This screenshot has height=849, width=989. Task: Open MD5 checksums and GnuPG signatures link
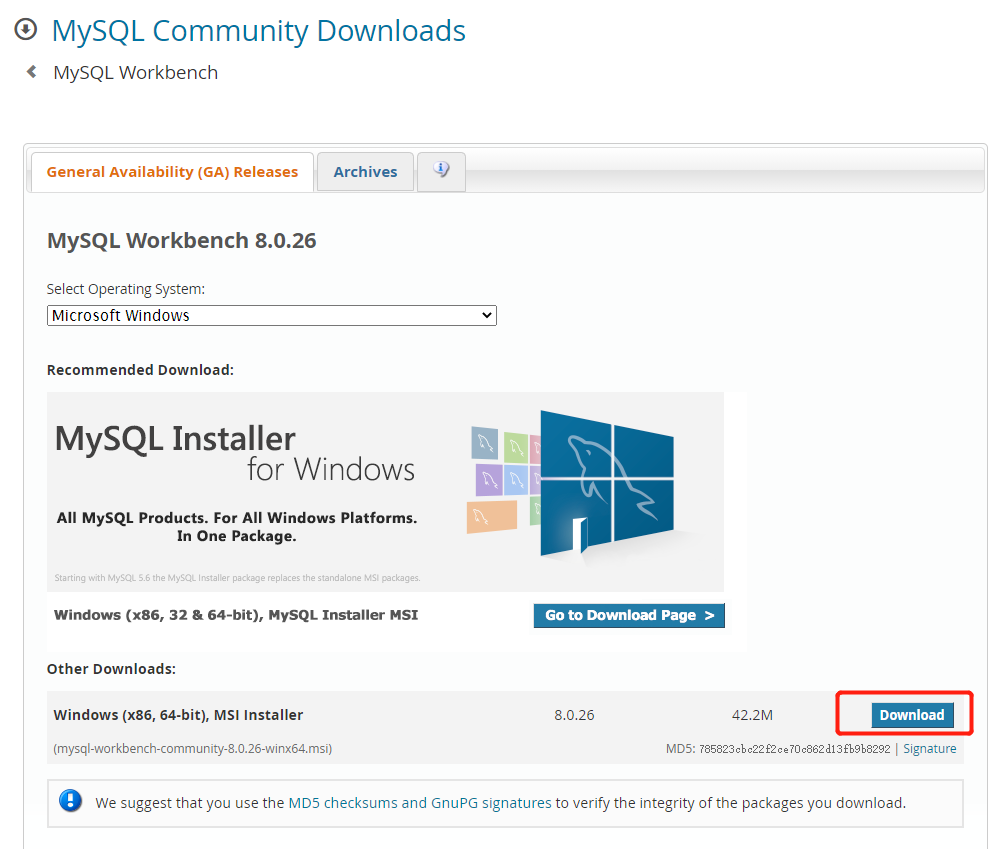tap(419, 803)
